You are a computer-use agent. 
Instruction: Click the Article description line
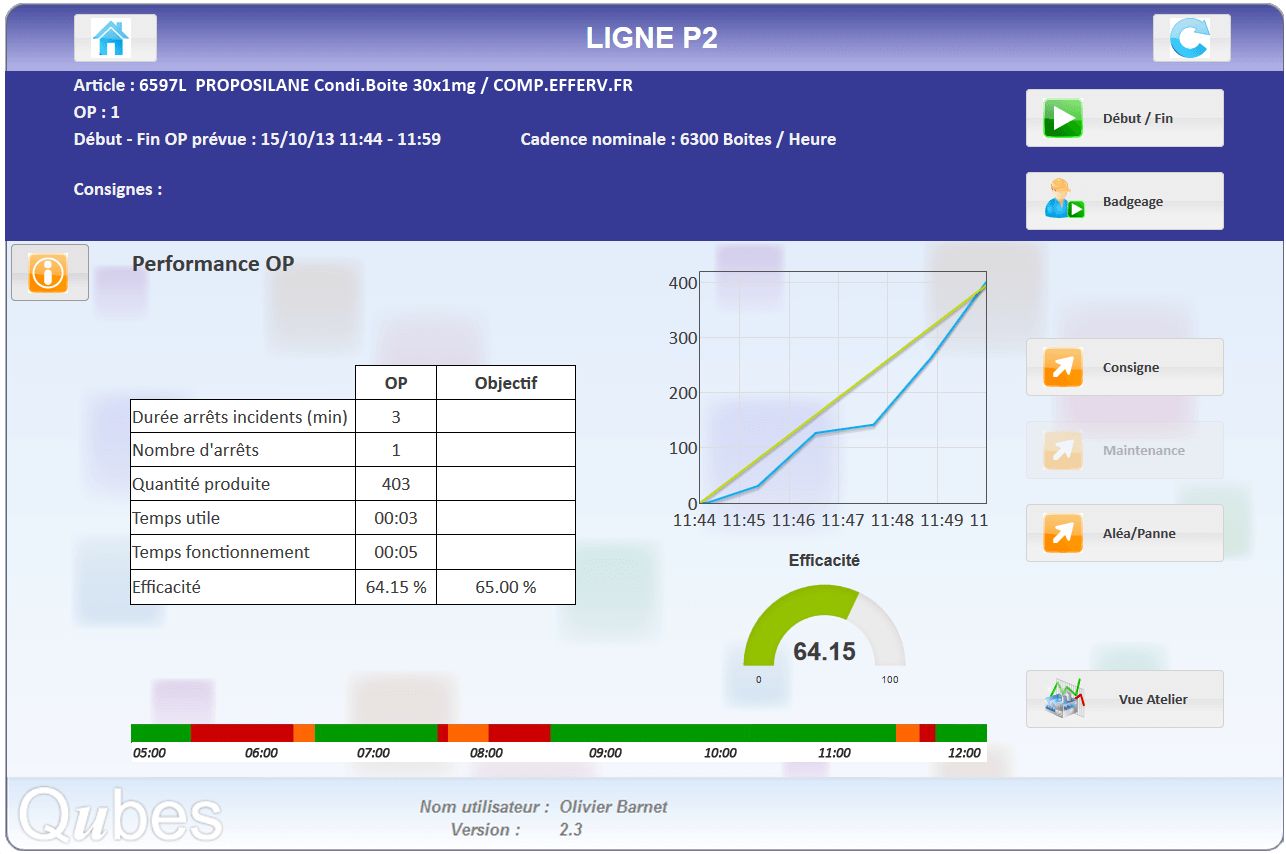tap(353, 85)
